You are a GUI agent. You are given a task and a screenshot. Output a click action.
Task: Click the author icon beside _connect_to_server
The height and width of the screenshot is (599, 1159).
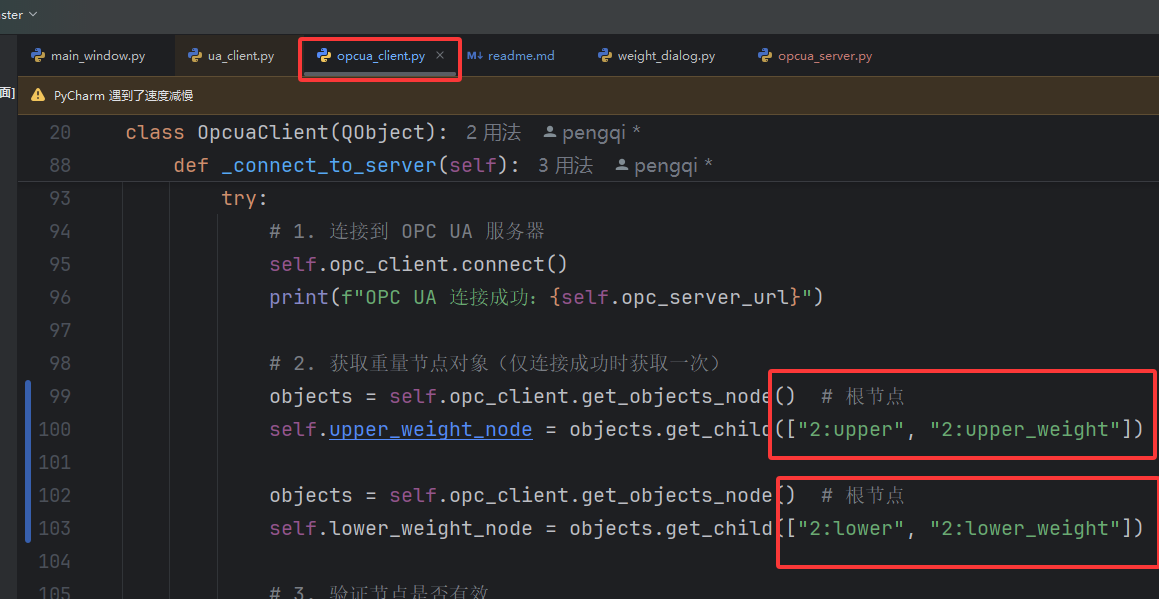621,165
